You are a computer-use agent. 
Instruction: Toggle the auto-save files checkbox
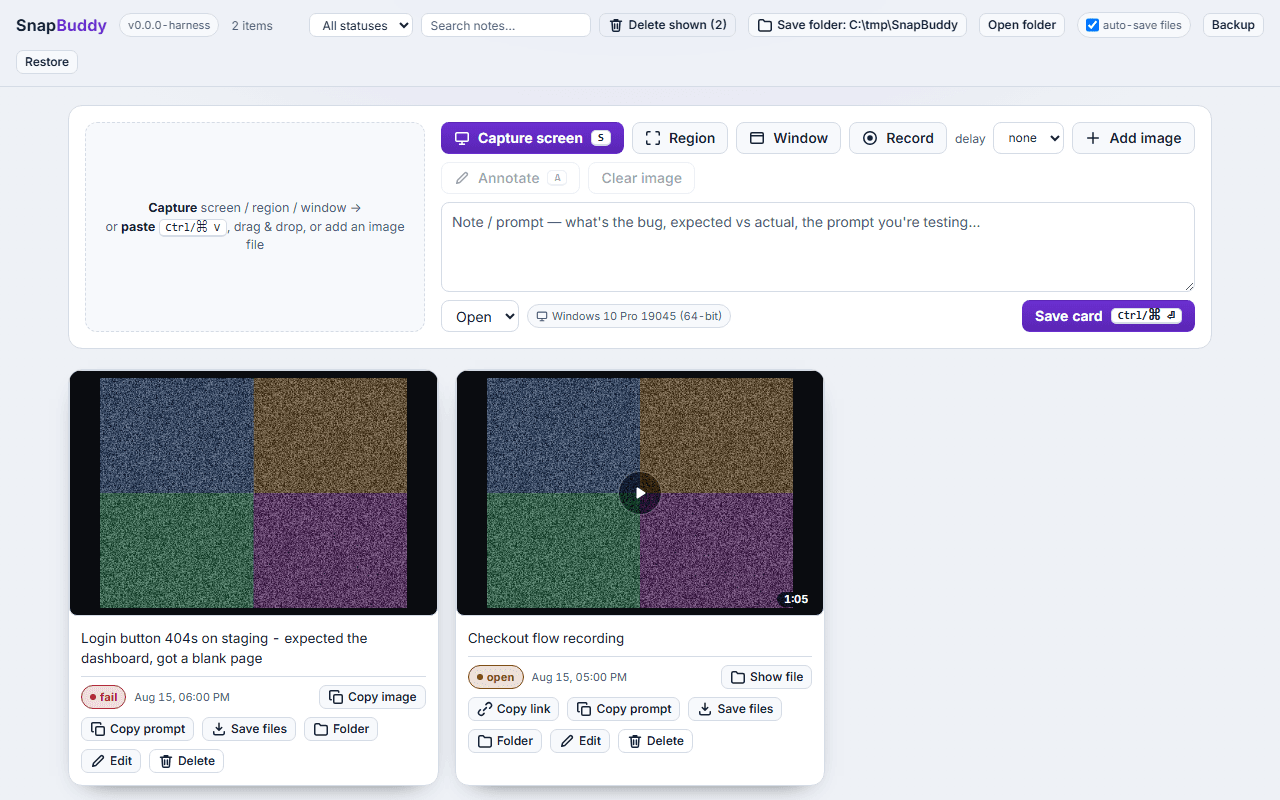click(x=1092, y=25)
